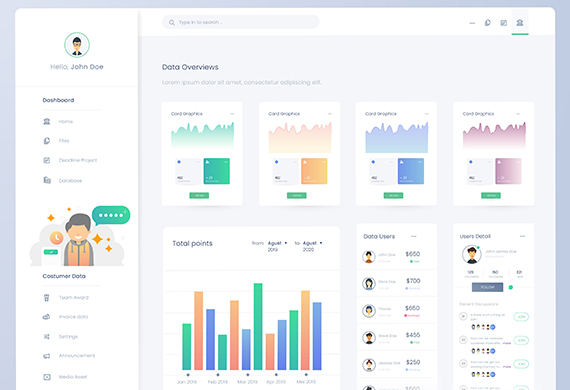Click the green card in first Card Graphics
Screen dimensions: 570x390
coord(217,171)
